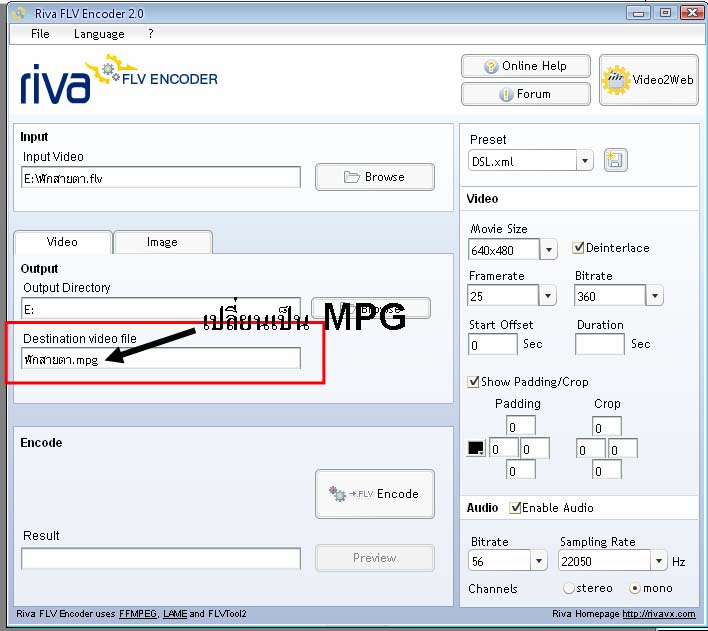Open Online Help
Image resolution: width=708 pixels, height=631 pixels.
pos(526,66)
